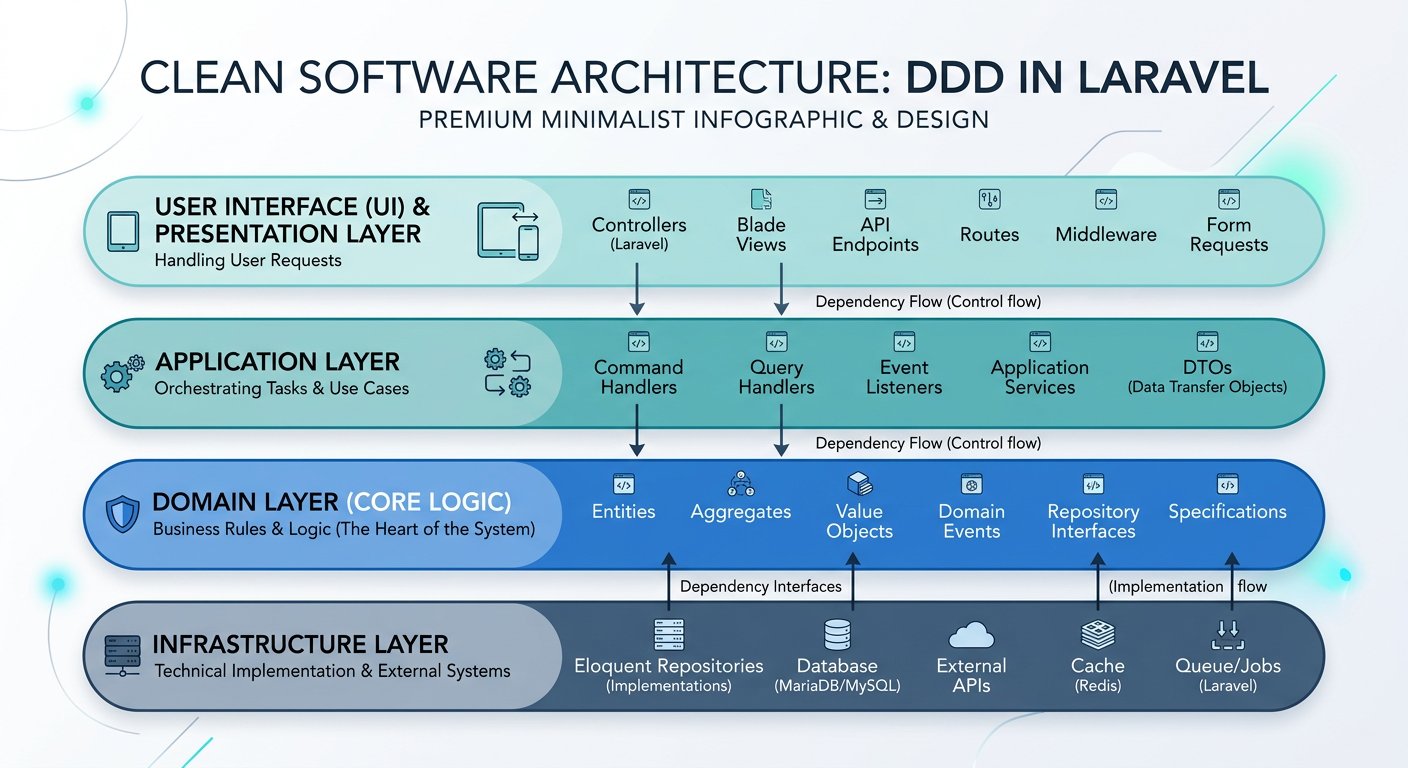This screenshot has height=768, width=1408.
Task: Select the "Aggregates" label
Action: click(x=741, y=512)
